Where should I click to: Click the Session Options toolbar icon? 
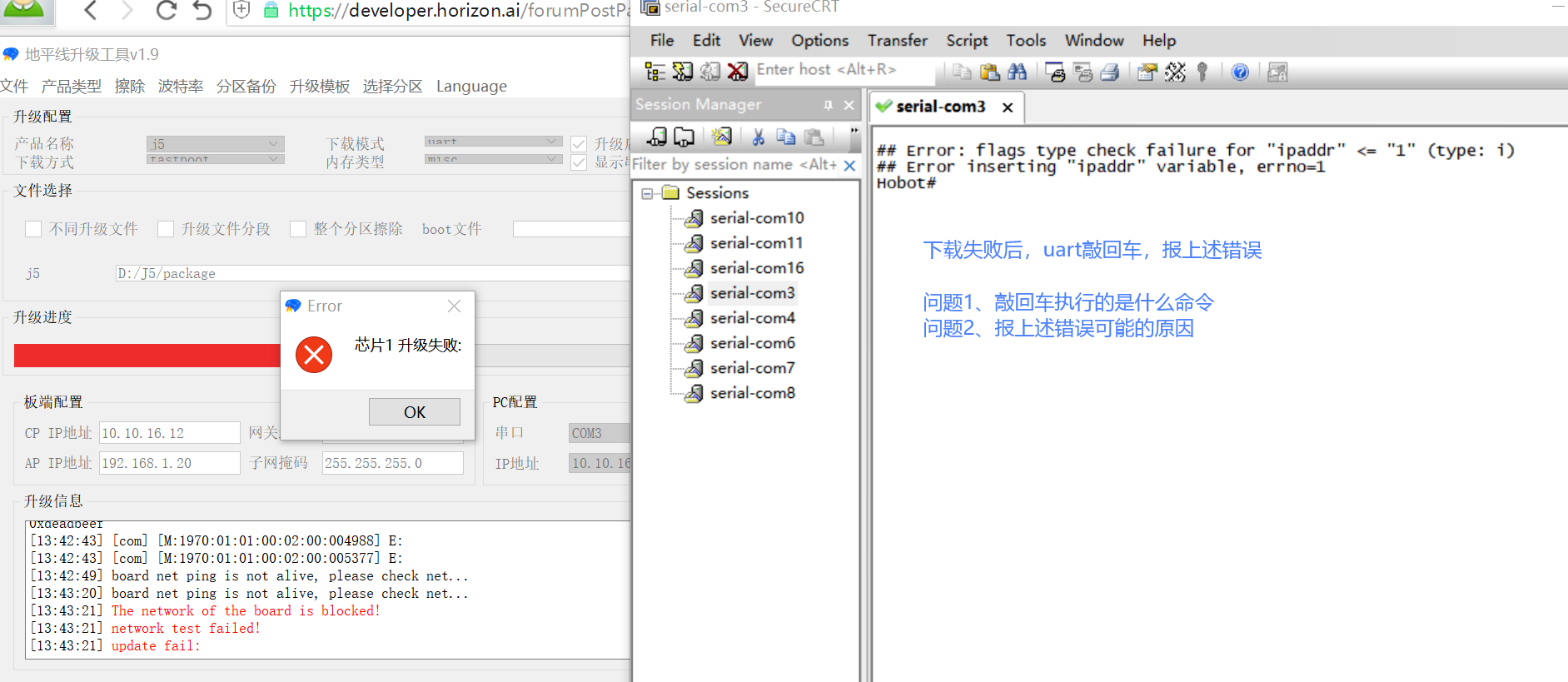click(1147, 72)
